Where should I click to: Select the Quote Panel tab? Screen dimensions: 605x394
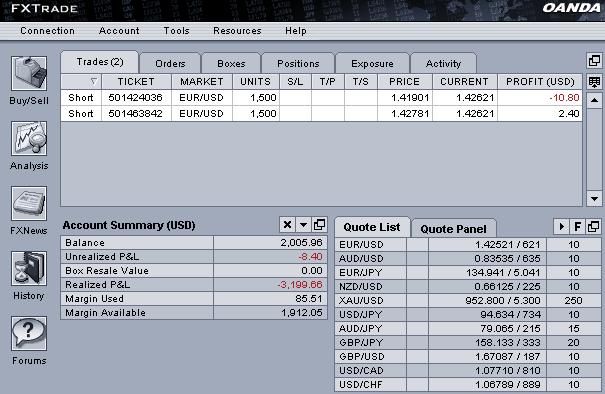click(453, 229)
